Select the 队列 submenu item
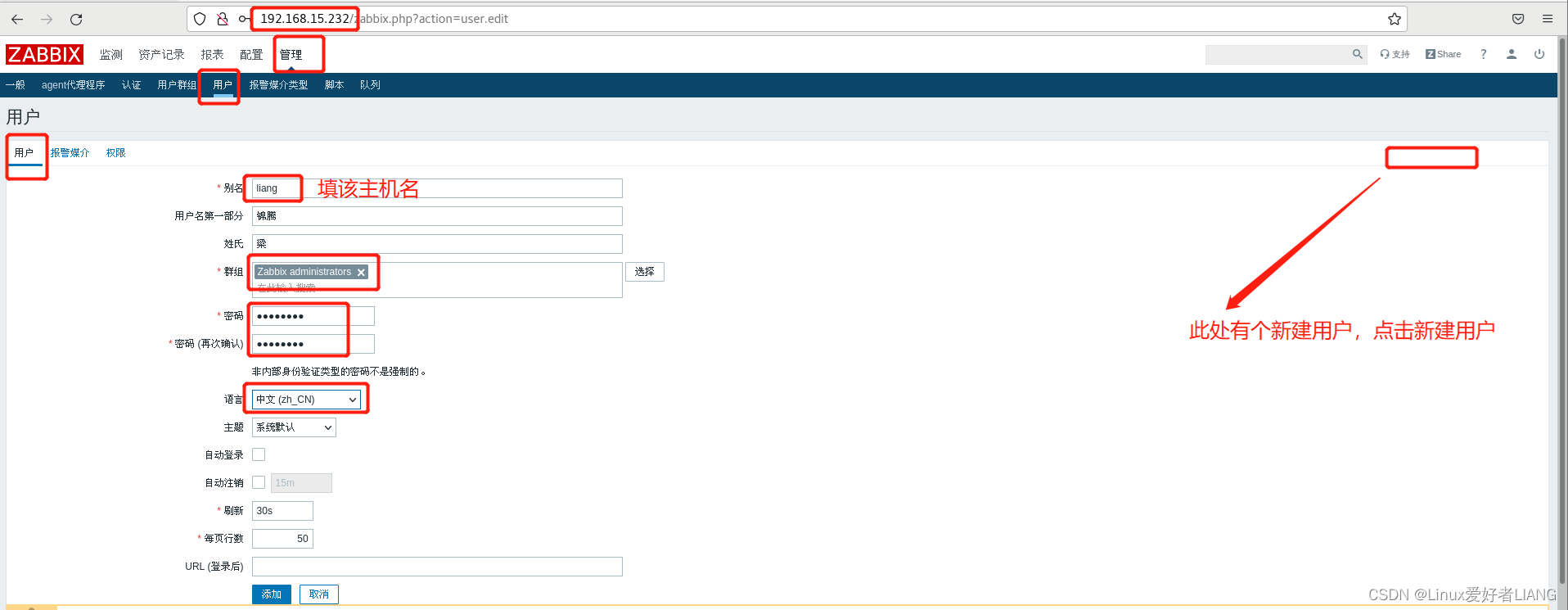1568x610 pixels. (x=370, y=85)
